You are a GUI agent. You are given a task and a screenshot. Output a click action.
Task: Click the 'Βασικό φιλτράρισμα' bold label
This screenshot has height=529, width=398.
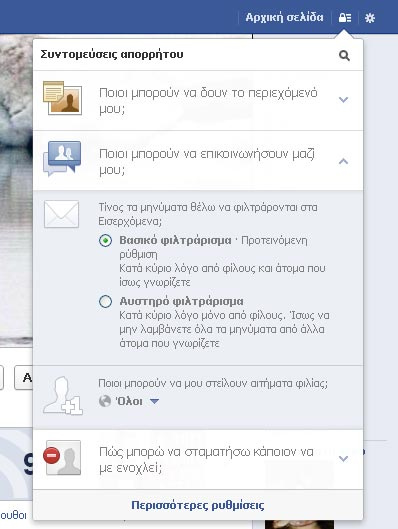[x=175, y=241]
